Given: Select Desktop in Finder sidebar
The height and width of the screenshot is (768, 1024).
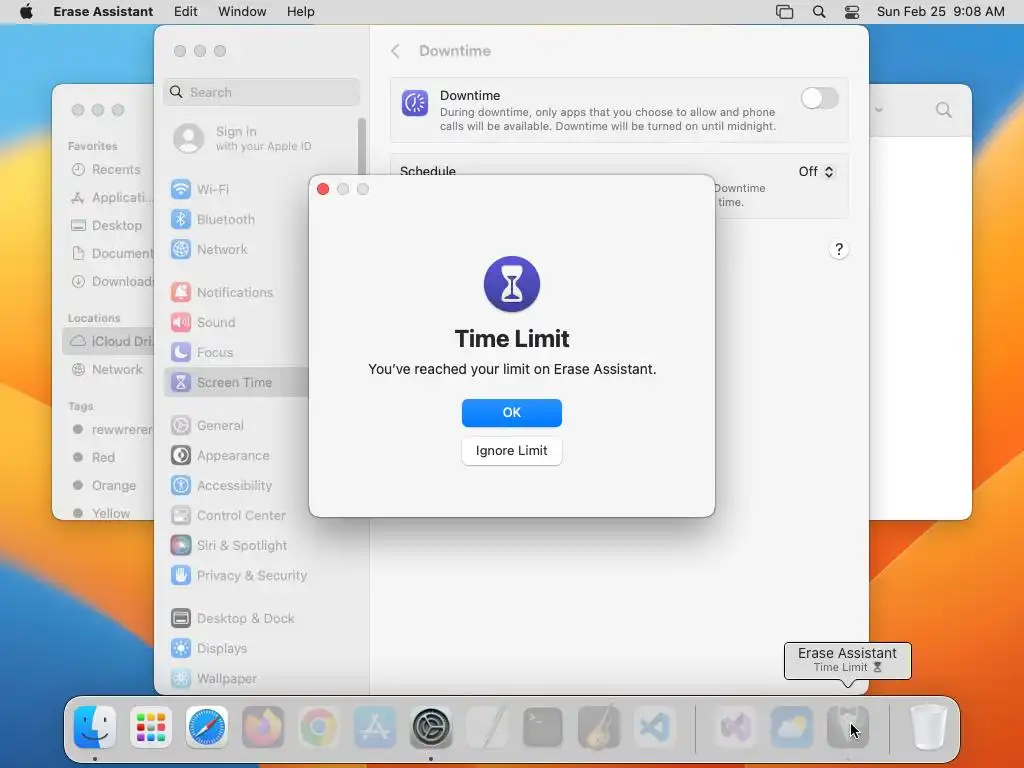Looking at the screenshot, I should coord(107,225).
